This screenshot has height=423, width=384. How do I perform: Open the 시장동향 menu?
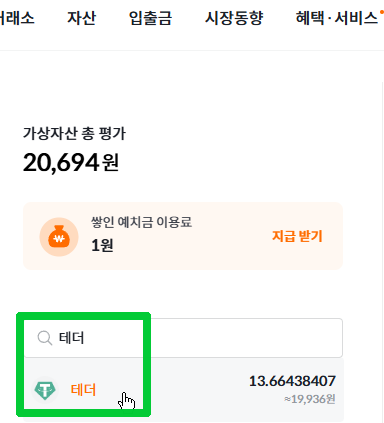click(x=234, y=18)
